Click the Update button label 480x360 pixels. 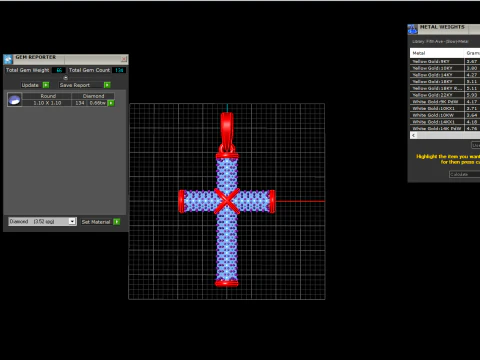(30, 85)
